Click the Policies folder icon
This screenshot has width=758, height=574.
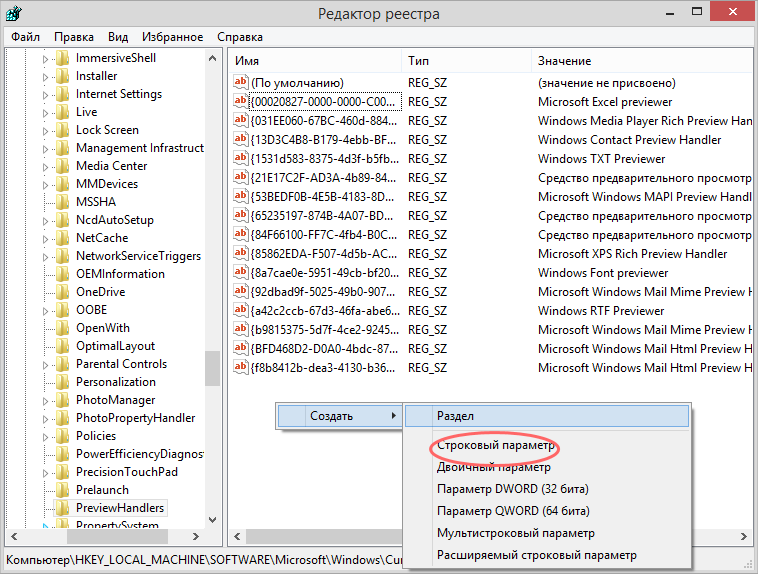tap(62, 436)
